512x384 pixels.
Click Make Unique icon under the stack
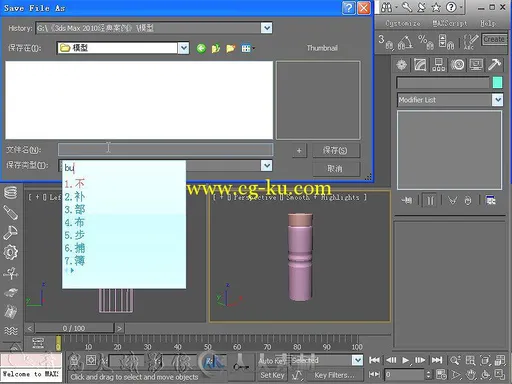coord(452,200)
